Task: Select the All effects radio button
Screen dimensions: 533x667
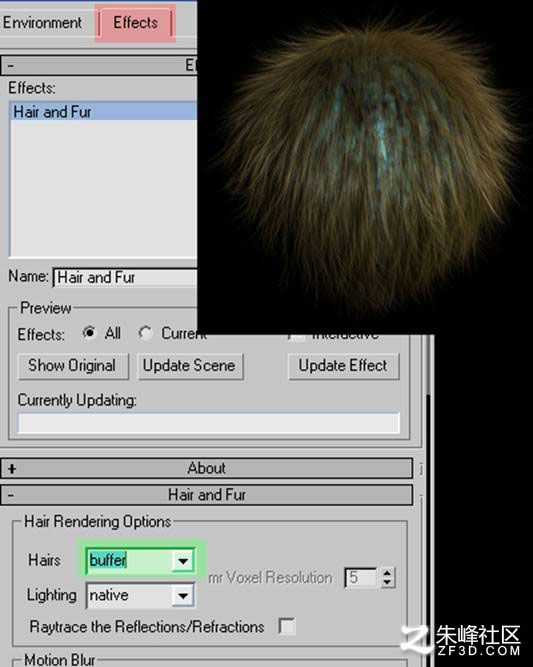Action: click(x=89, y=333)
